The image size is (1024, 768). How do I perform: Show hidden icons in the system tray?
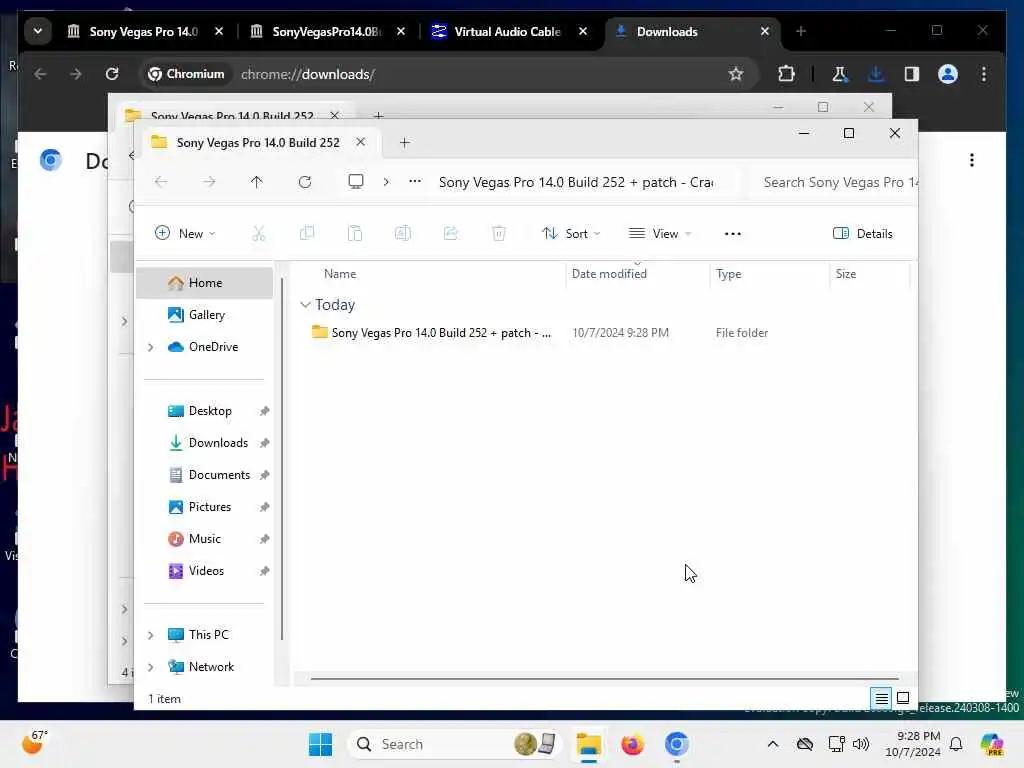773,744
